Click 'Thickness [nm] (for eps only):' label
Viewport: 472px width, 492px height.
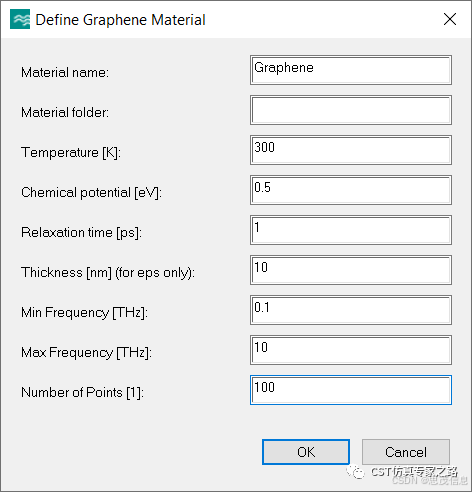click(108, 273)
